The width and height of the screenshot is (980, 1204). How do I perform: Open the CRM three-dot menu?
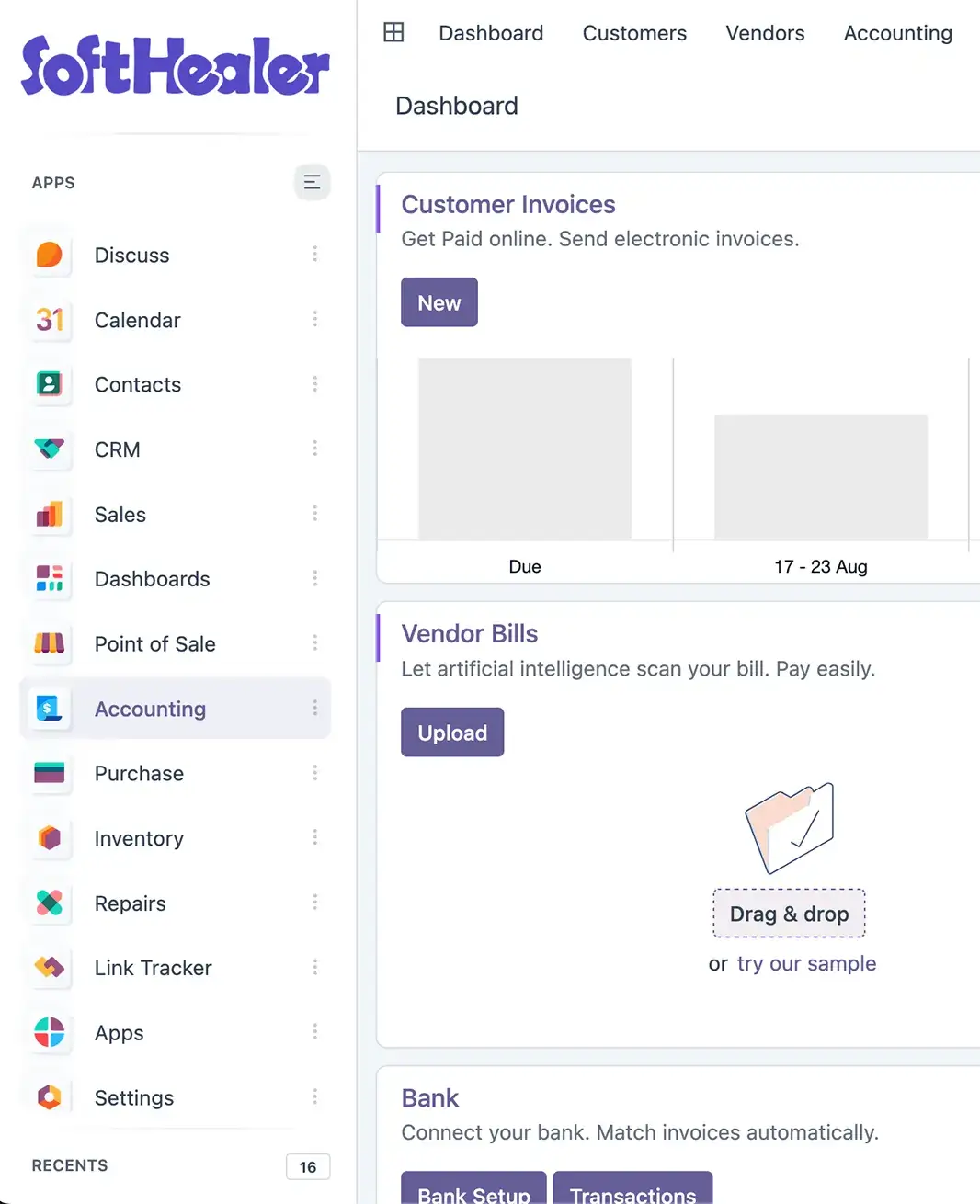coord(314,449)
